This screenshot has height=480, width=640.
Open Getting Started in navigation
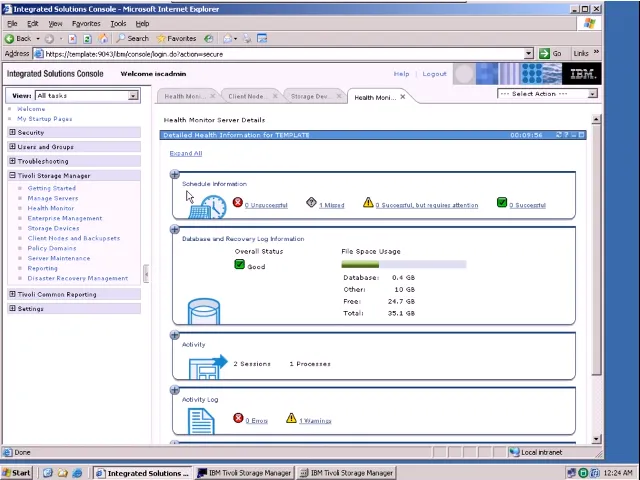tap(51, 188)
